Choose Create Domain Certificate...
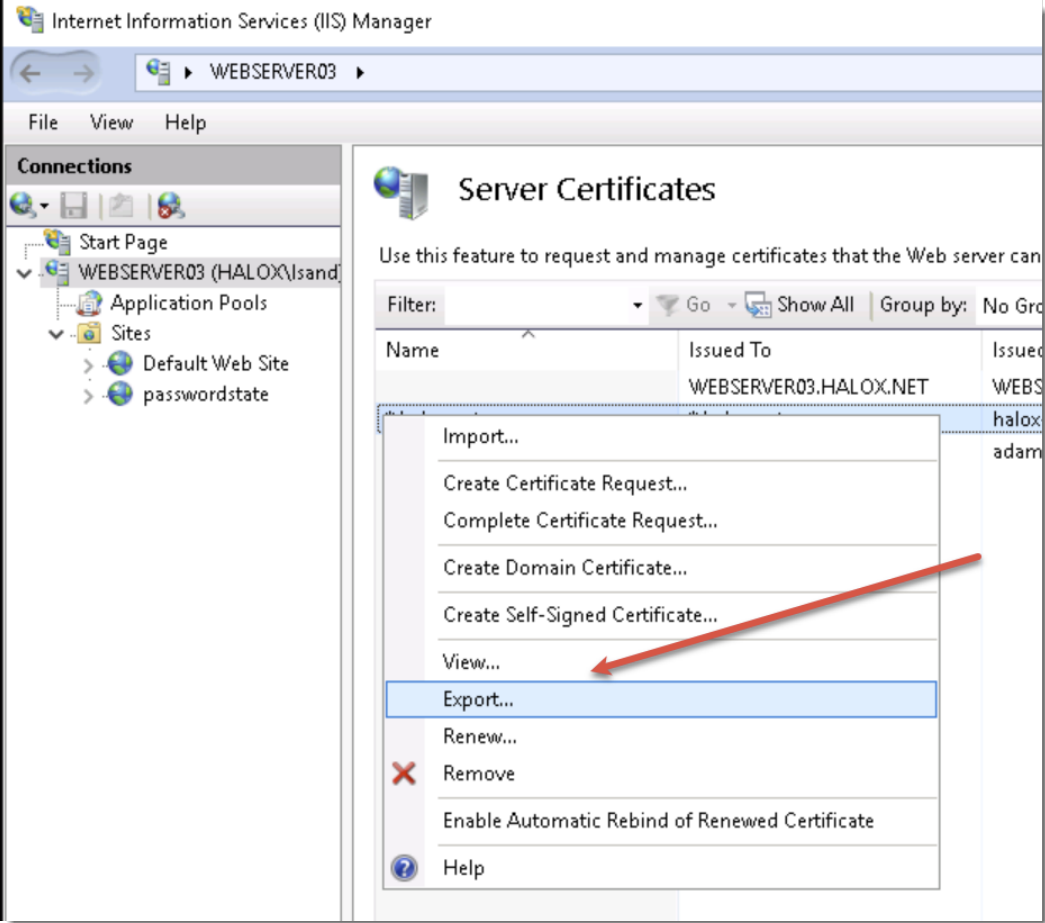 (661, 568)
